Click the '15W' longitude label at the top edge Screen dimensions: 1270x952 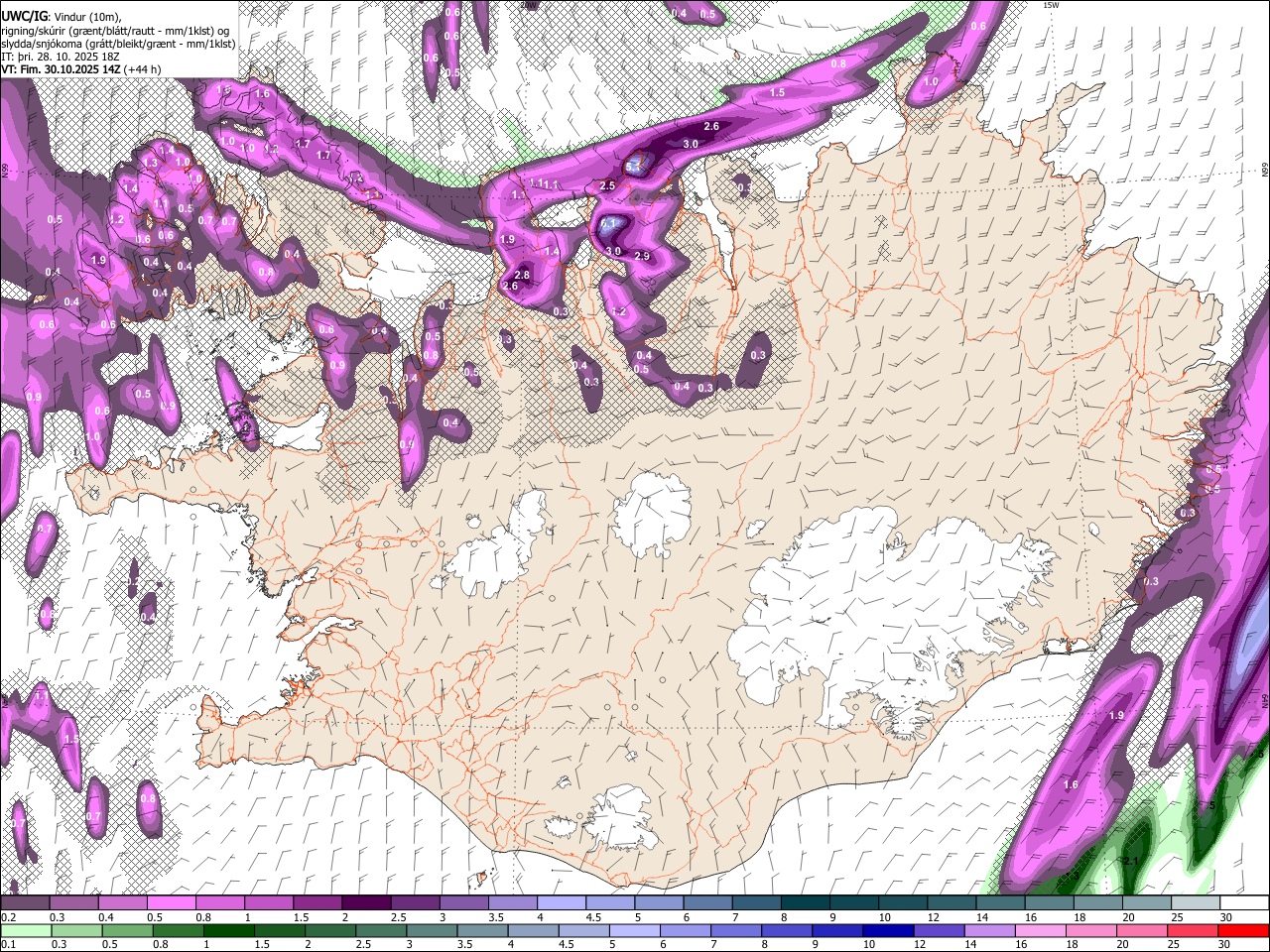click(x=1052, y=5)
